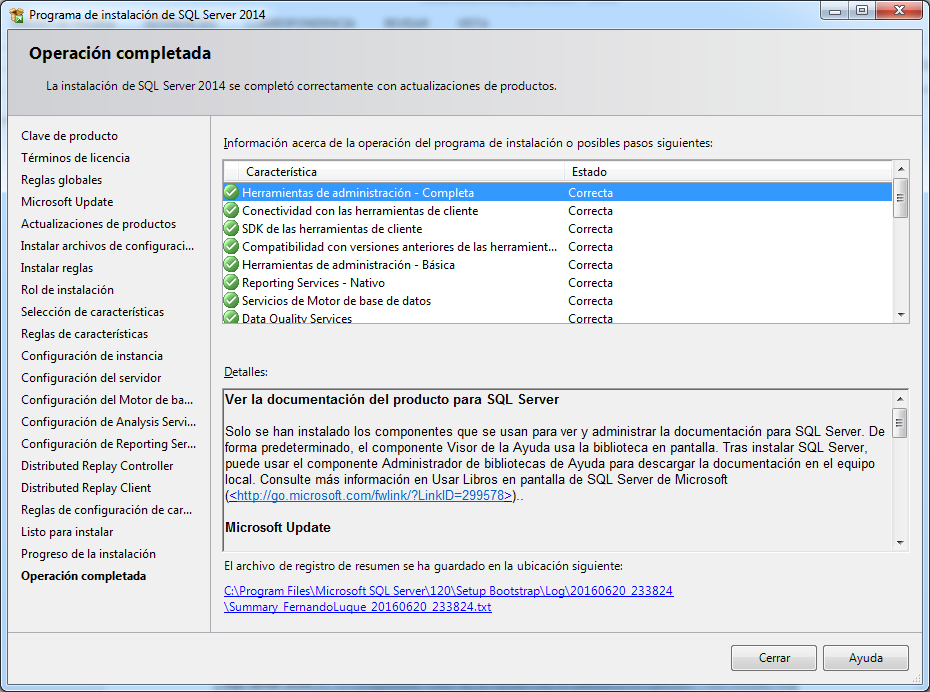Screen dimensions: 930x692
Task: Click green check icon beside Data Quality Services
Action: pyautogui.click(x=231, y=317)
